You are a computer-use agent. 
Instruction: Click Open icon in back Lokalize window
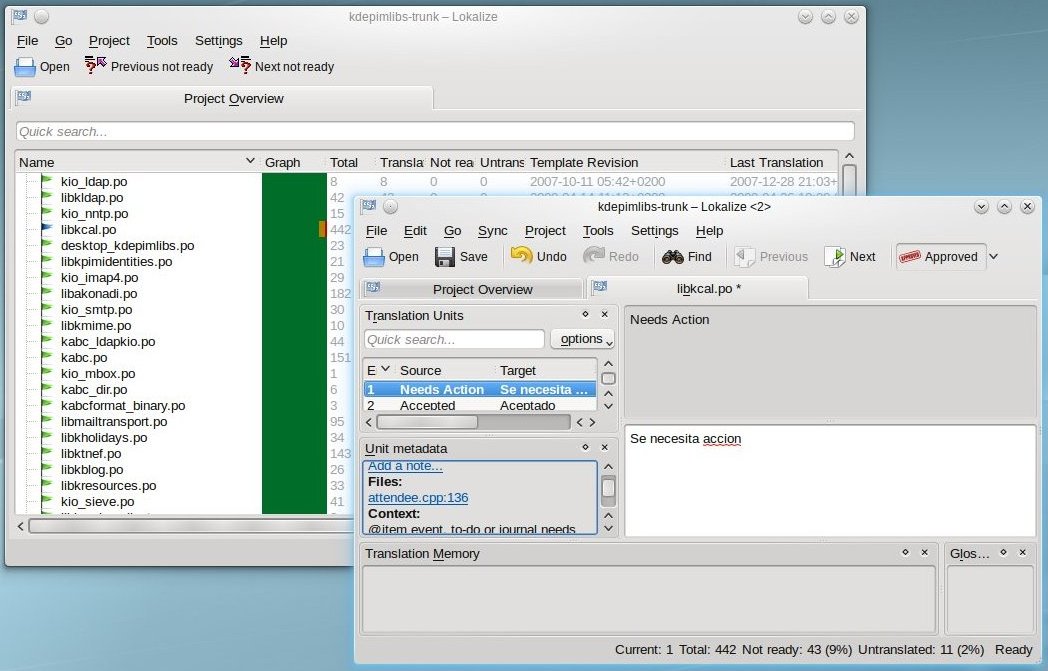(25, 67)
